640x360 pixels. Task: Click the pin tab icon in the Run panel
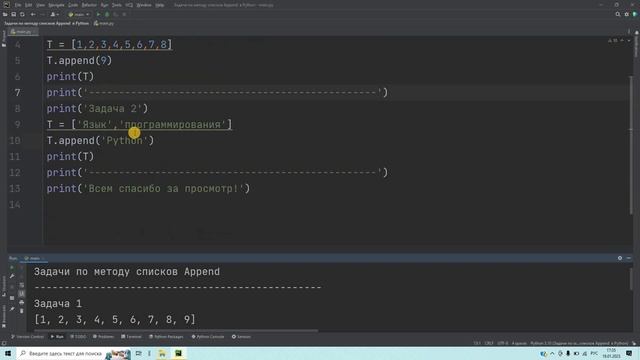click(x=12, y=309)
